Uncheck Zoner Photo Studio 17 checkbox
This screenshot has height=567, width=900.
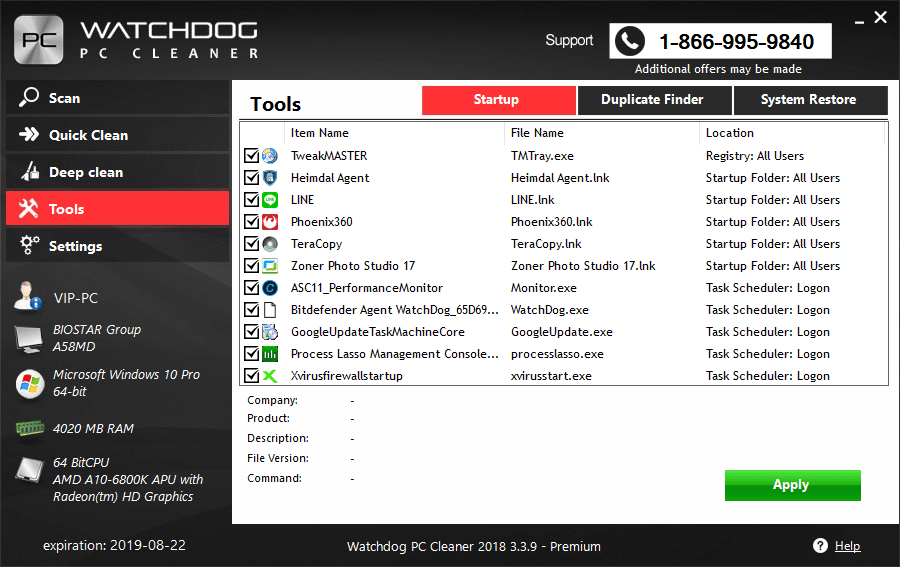[251, 266]
